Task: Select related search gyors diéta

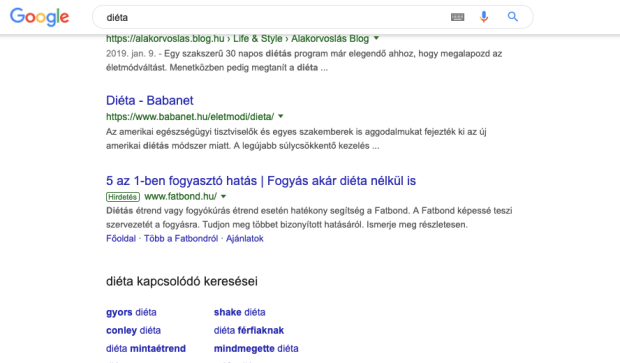Action: [131, 312]
